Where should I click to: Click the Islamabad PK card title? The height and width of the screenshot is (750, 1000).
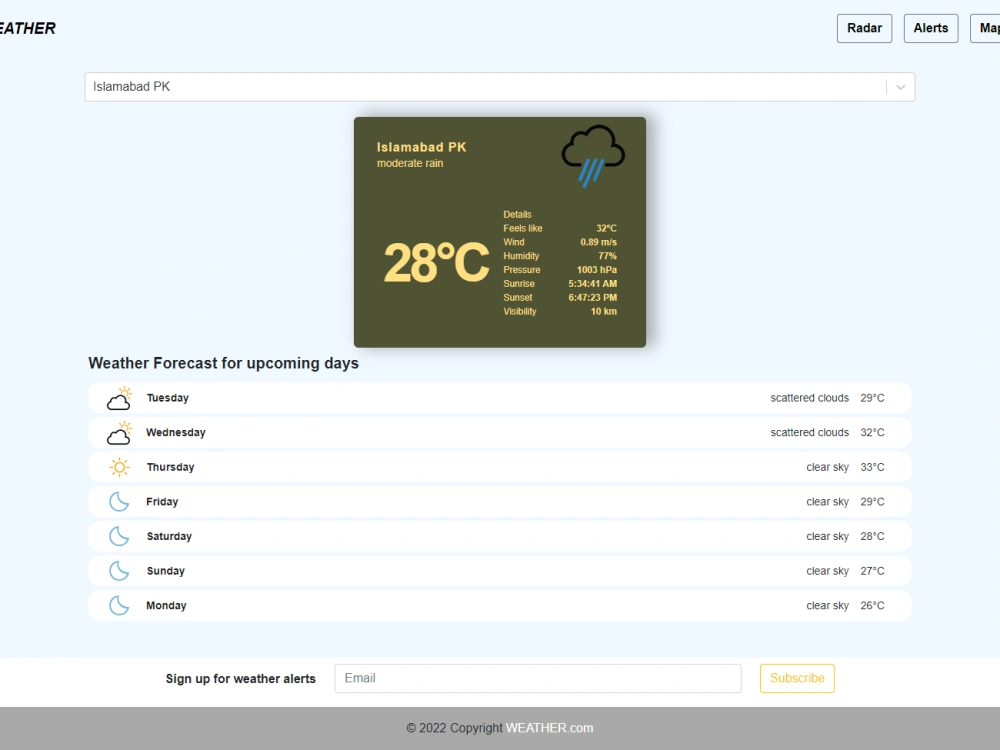coord(422,147)
